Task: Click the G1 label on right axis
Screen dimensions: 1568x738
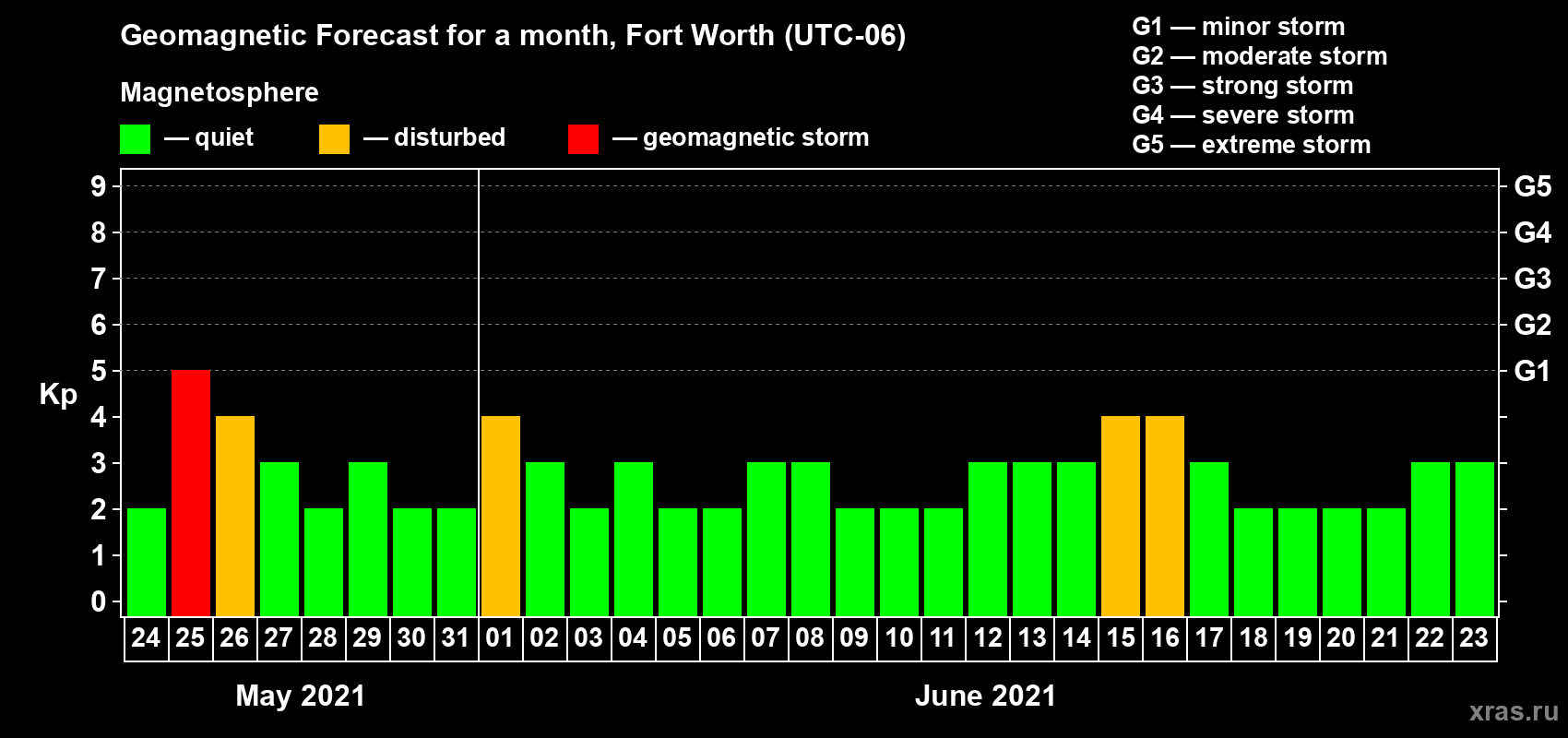Action: (1532, 371)
